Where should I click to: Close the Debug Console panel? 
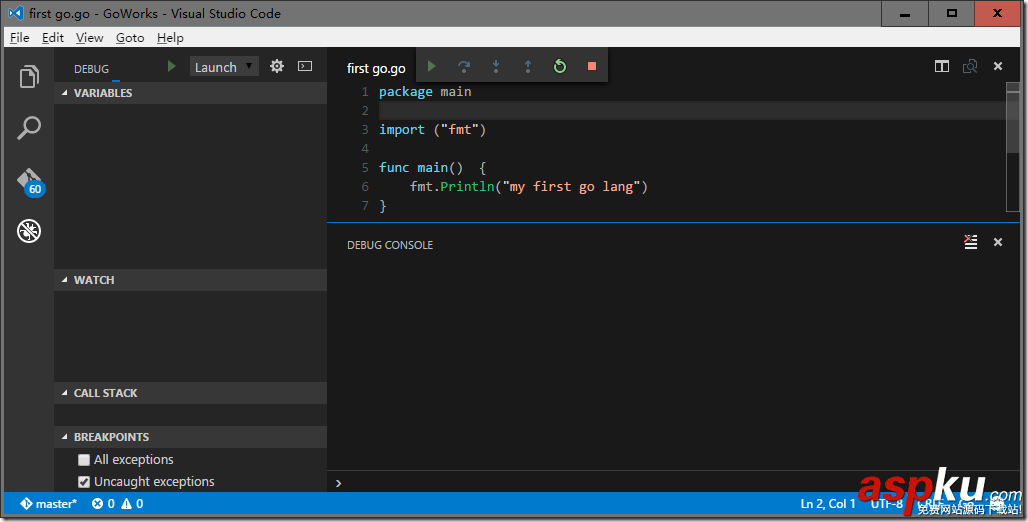tap(998, 242)
